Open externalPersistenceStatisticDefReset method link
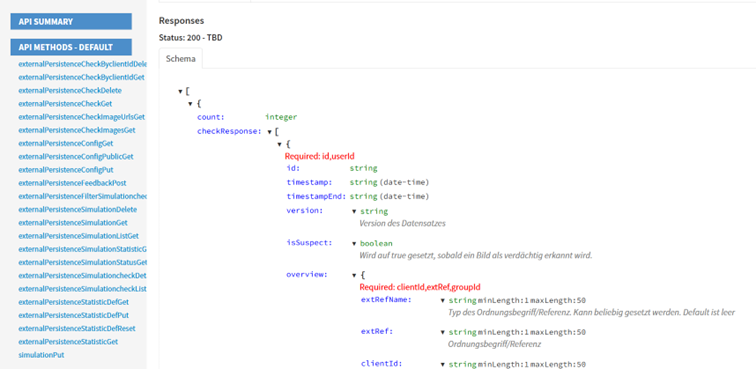The width and height of the screenshot is (756, 369). 77,328
